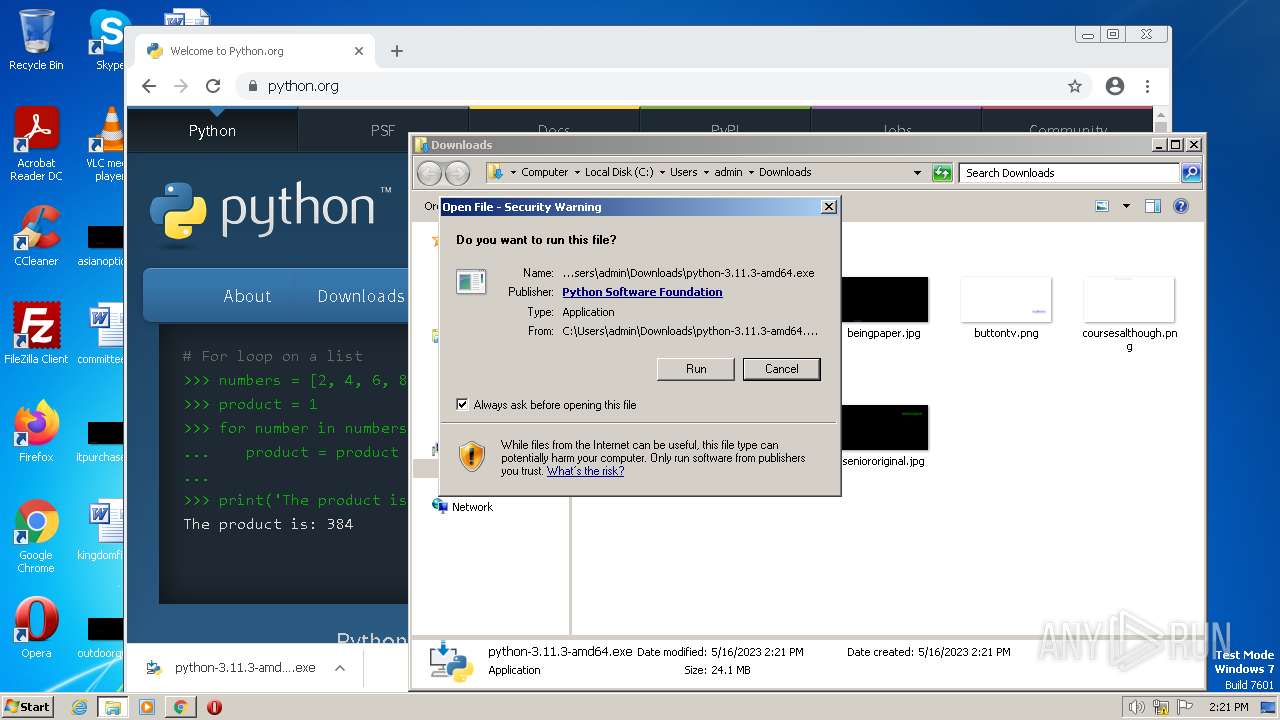Click the red Opera taskbar icon
This screenshot has height=720, width=1280.
point(214,707)
